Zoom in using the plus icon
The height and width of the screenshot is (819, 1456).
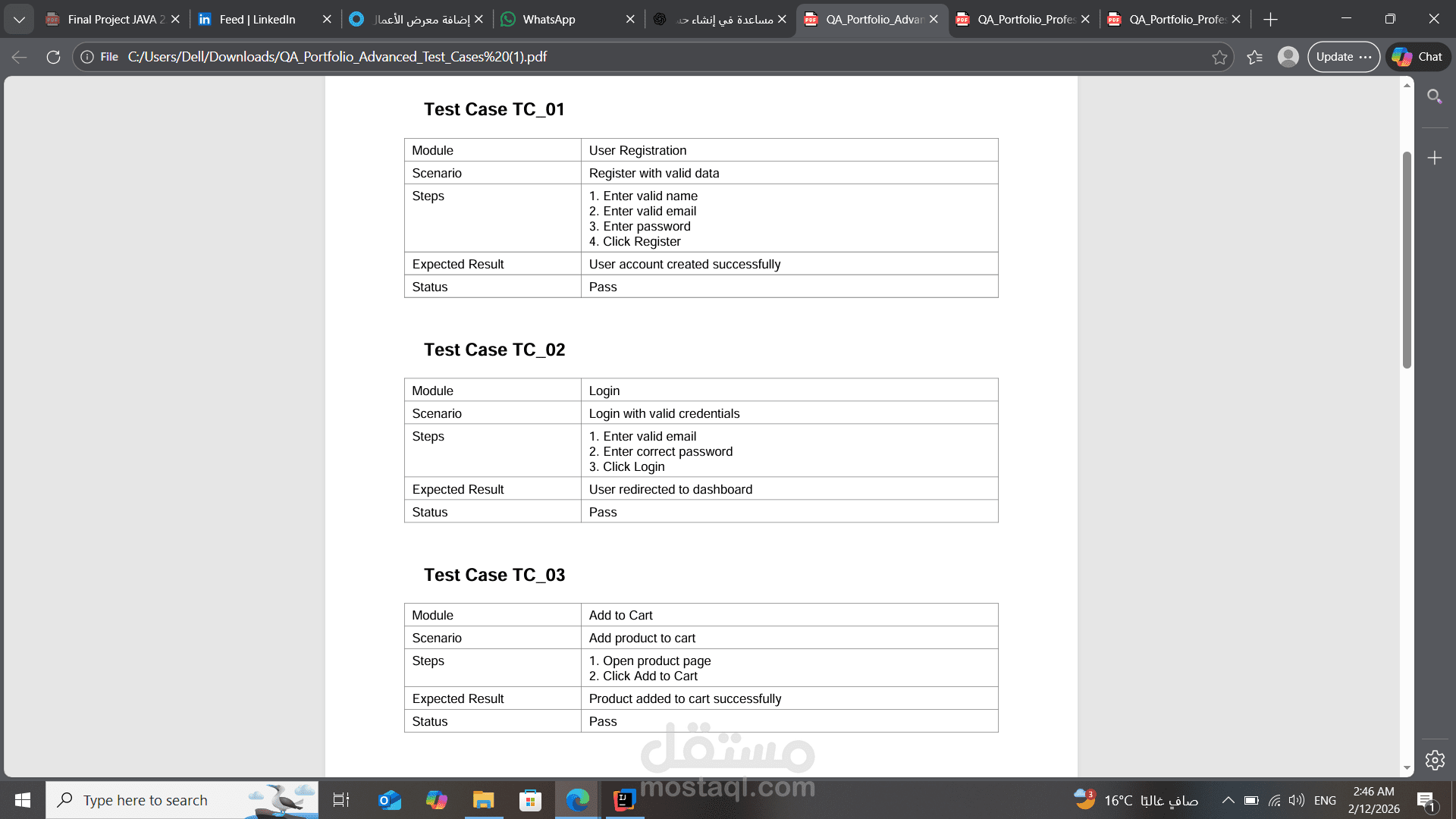point(1435,158)
